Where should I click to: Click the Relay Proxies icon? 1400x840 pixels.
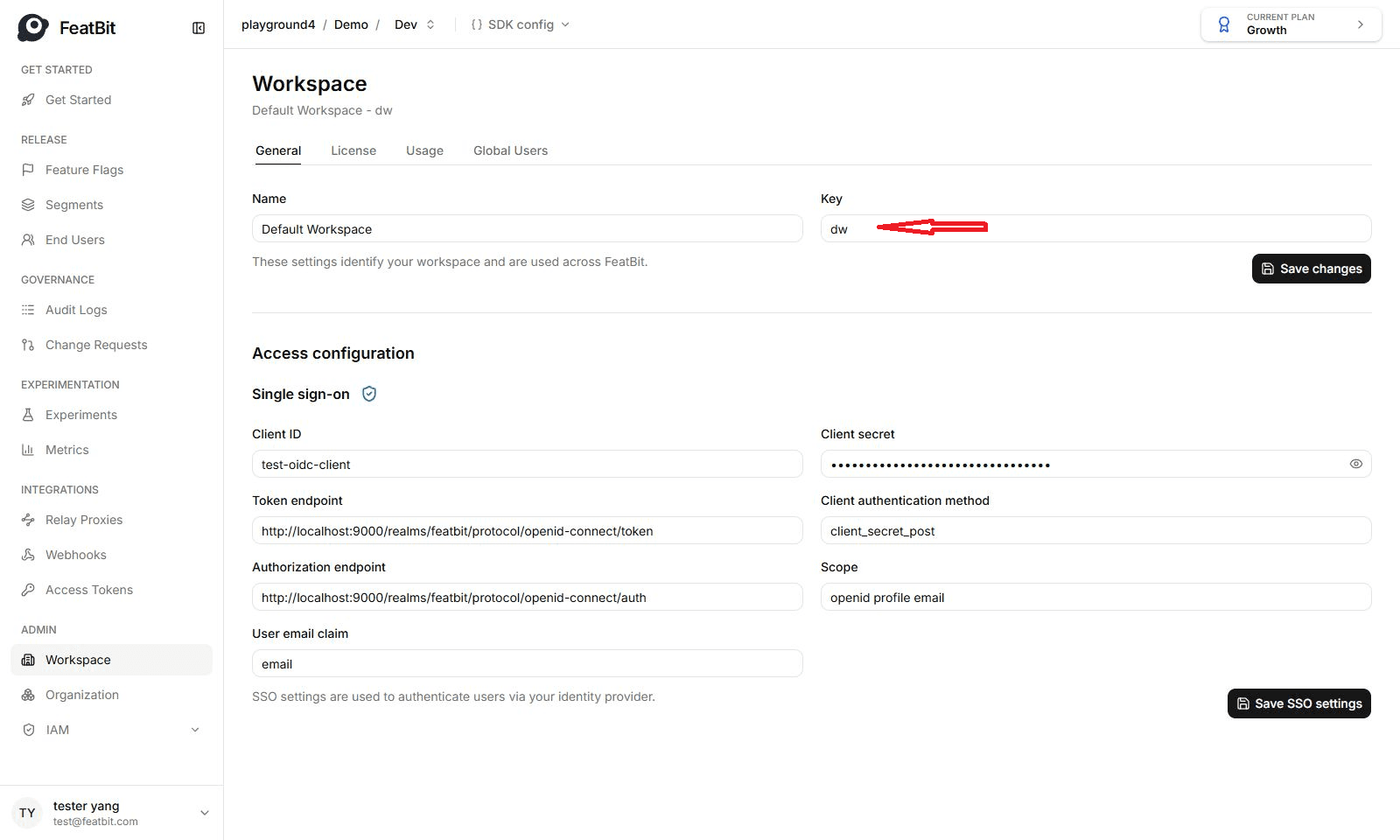coord(28,520)
